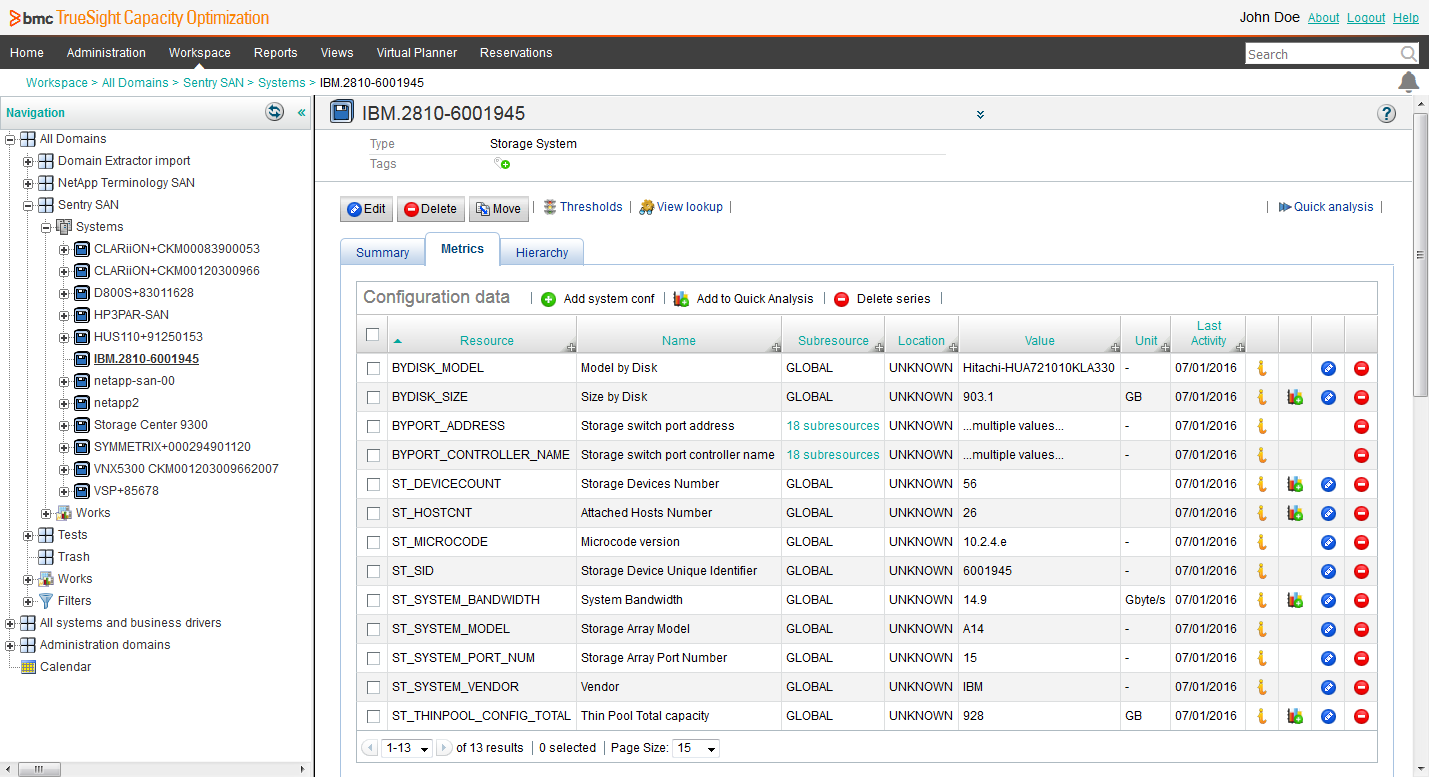Delete the ST_SYSTEM_PORT_NUM row
Image resolution: width=1429 pixels, height=777 pixels.
click(1361, 658)
